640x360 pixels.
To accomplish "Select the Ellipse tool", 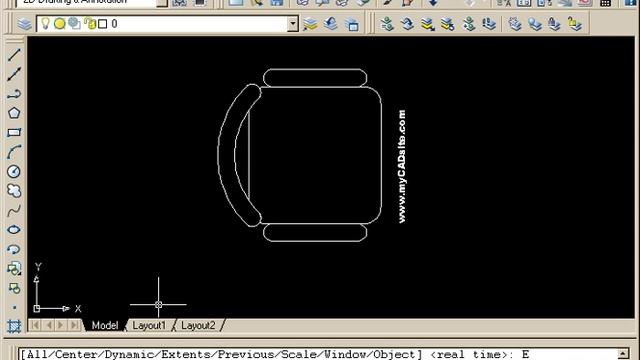I will (x=14, y=230).
